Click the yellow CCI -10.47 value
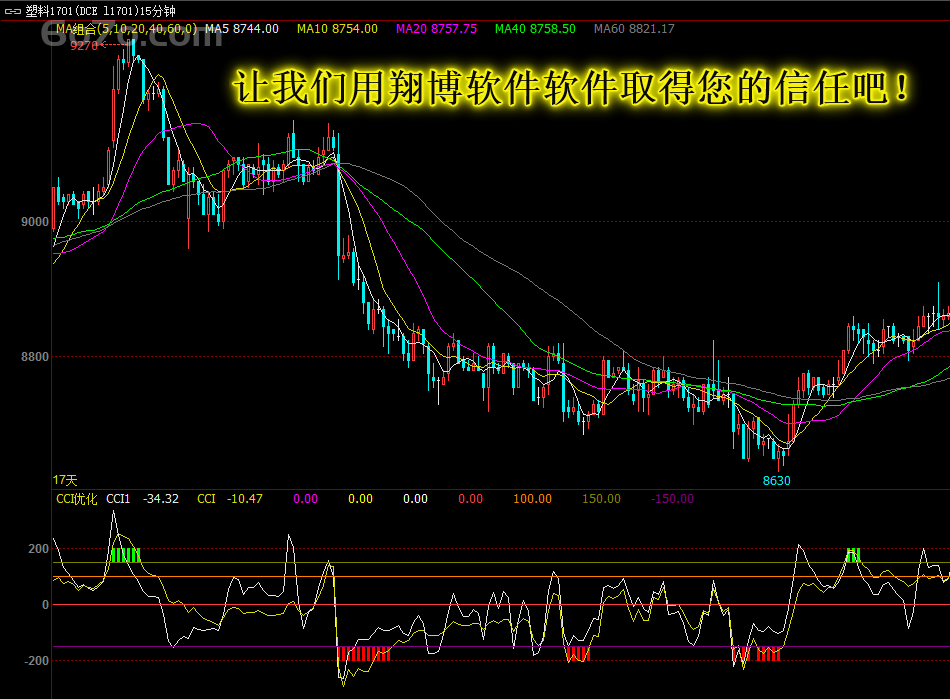Image resolution: width=950 pixels, height=699 pixels. pos(230,499)
